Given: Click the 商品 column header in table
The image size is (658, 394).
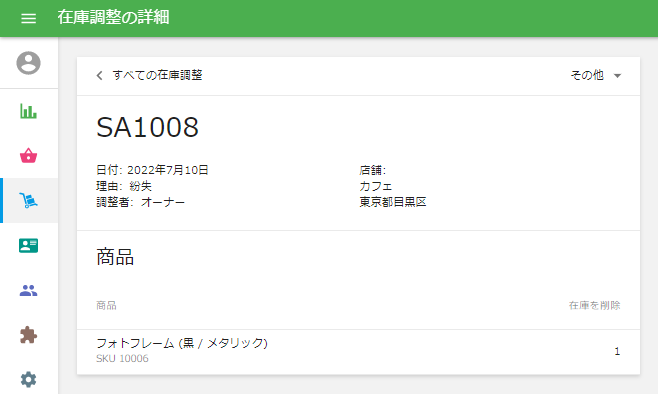Looking at the screenshot, I should pyautogui.click(x=106, y=305).
